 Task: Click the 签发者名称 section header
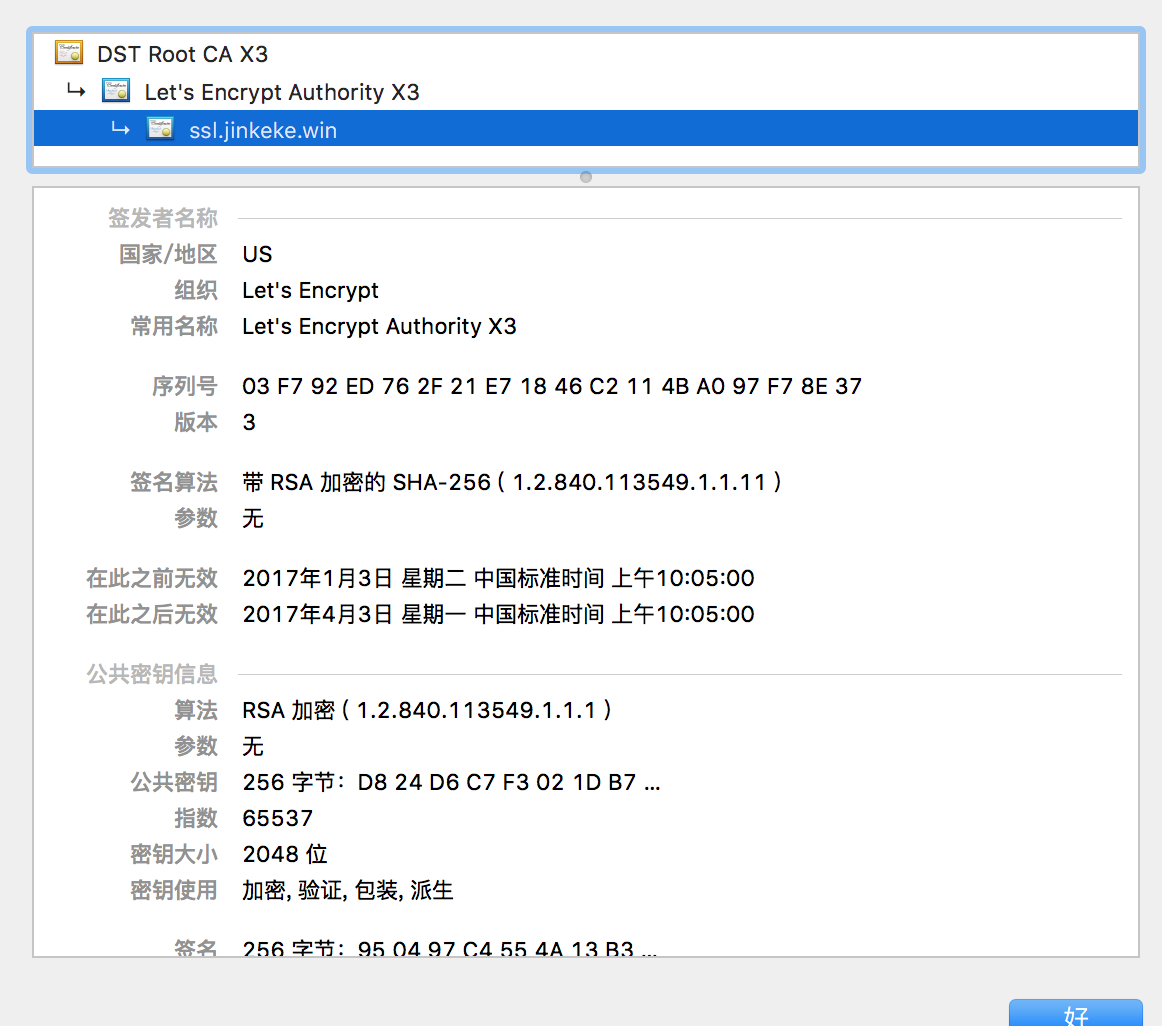pos(162,218)
